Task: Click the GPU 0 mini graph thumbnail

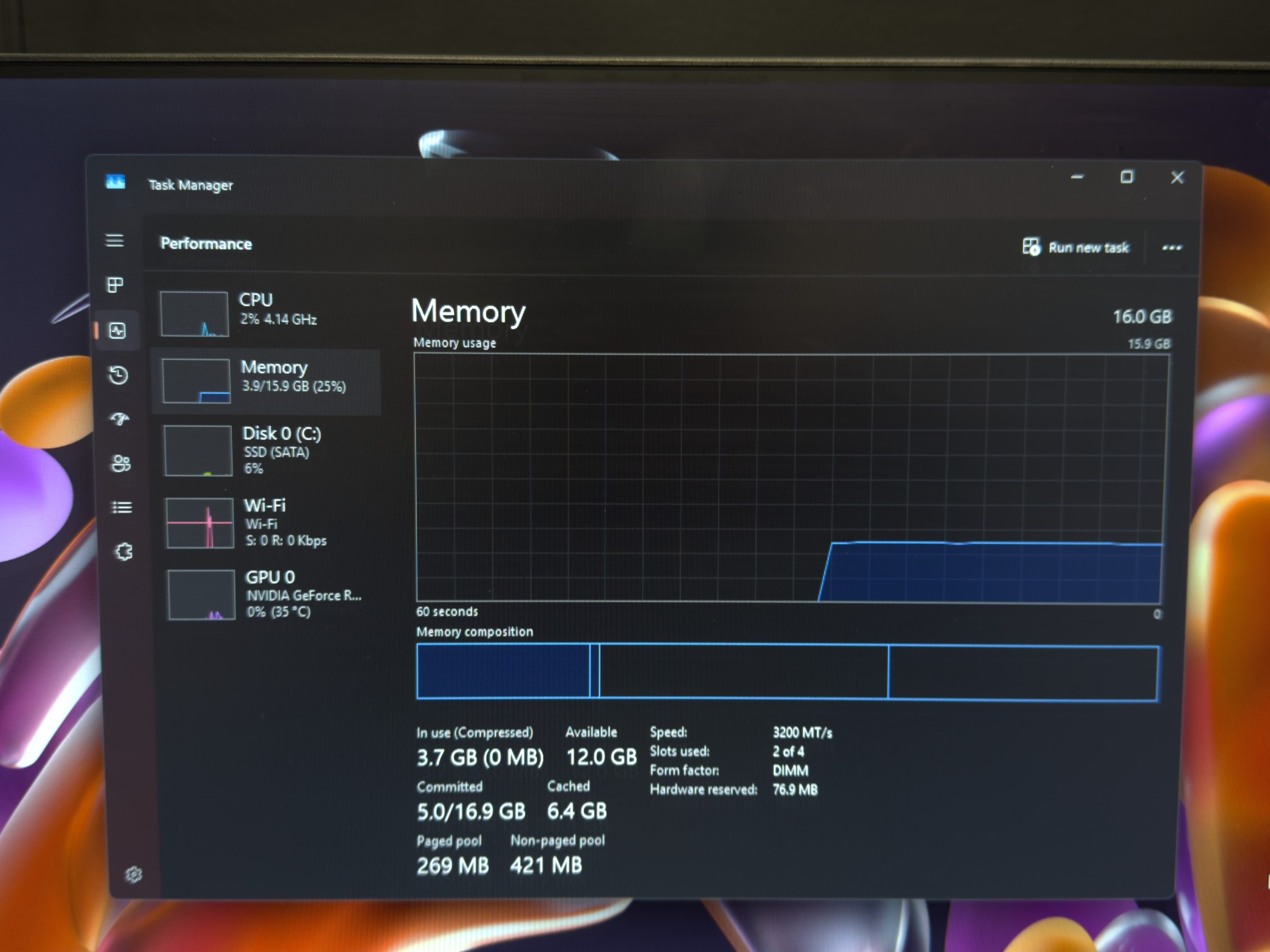Action: (x=202, y=594)
